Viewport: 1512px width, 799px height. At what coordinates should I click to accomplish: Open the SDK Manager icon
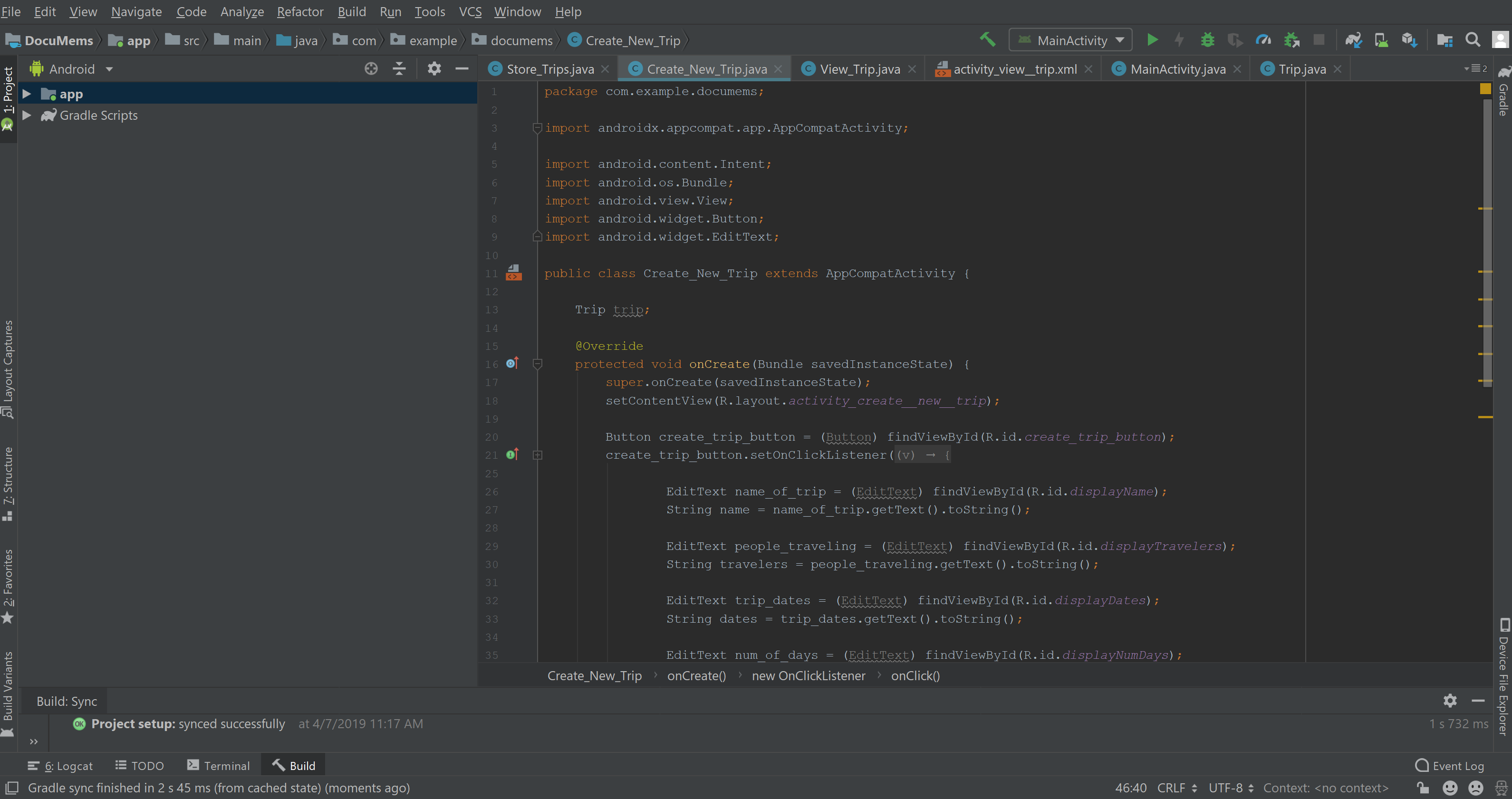pyautogui.click(x=1409, y=40)
